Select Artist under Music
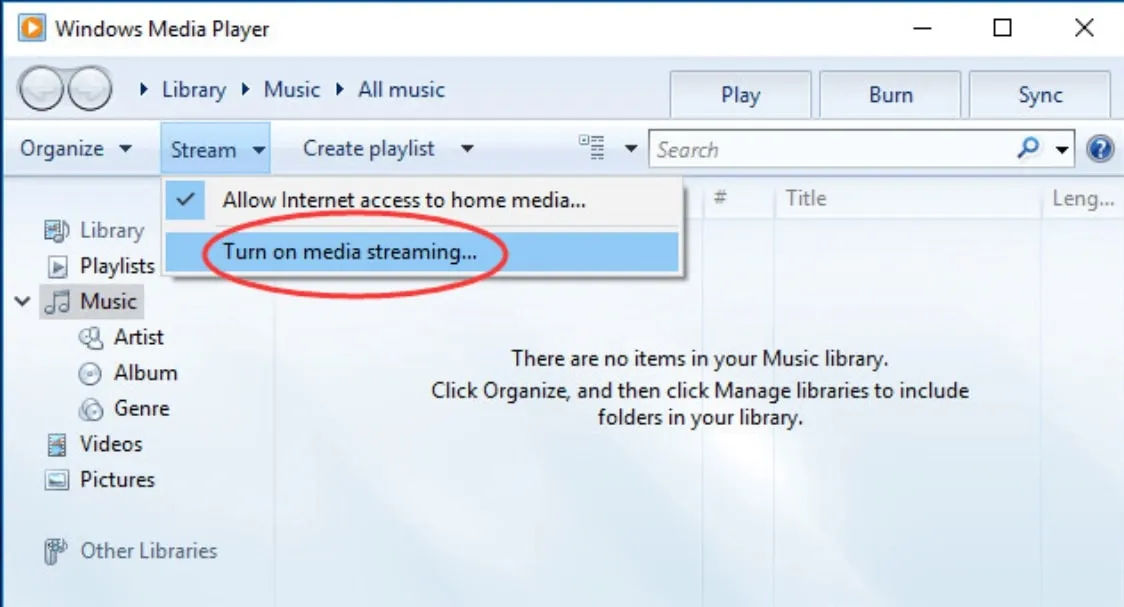The width and height of the screenshot is (1124, 607). (139, 337)
